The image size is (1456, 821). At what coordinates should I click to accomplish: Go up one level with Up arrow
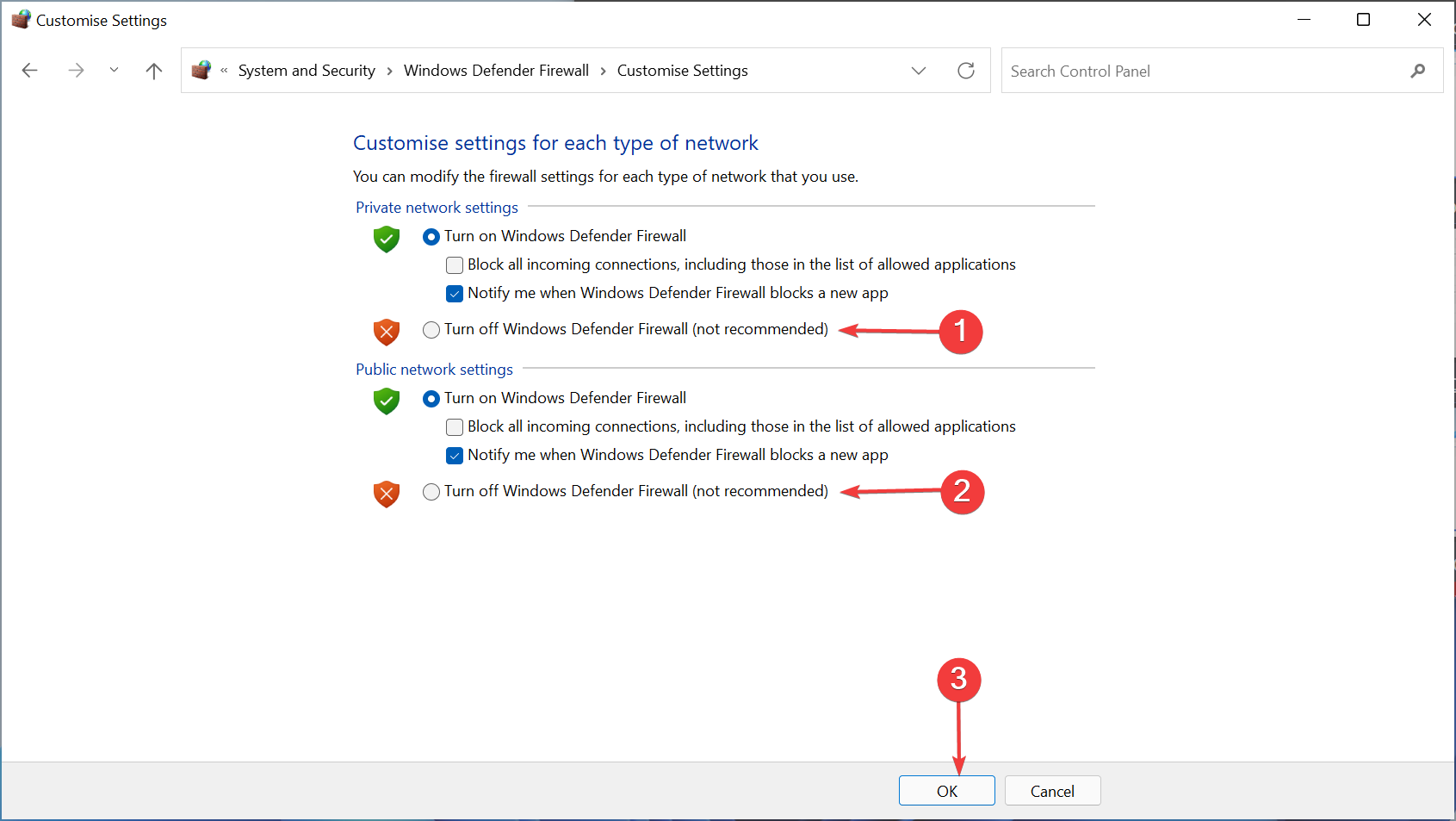(154, 71)
